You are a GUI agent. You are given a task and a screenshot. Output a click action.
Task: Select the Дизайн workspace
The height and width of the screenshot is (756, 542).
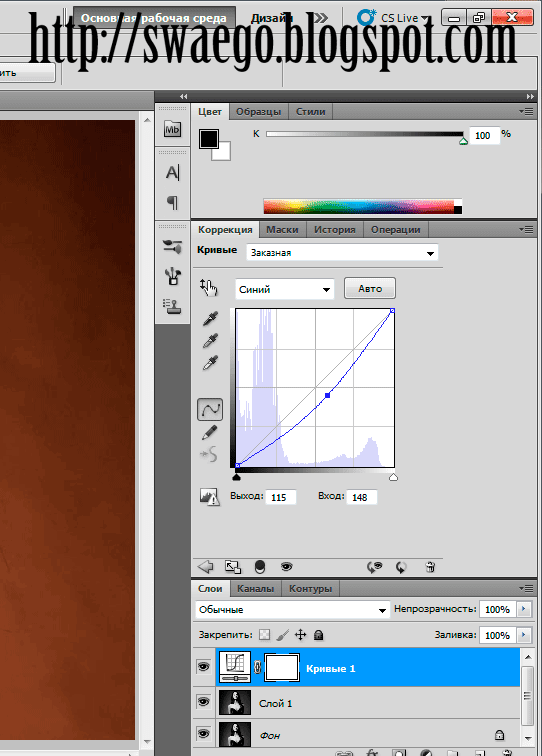pos(272,18)
